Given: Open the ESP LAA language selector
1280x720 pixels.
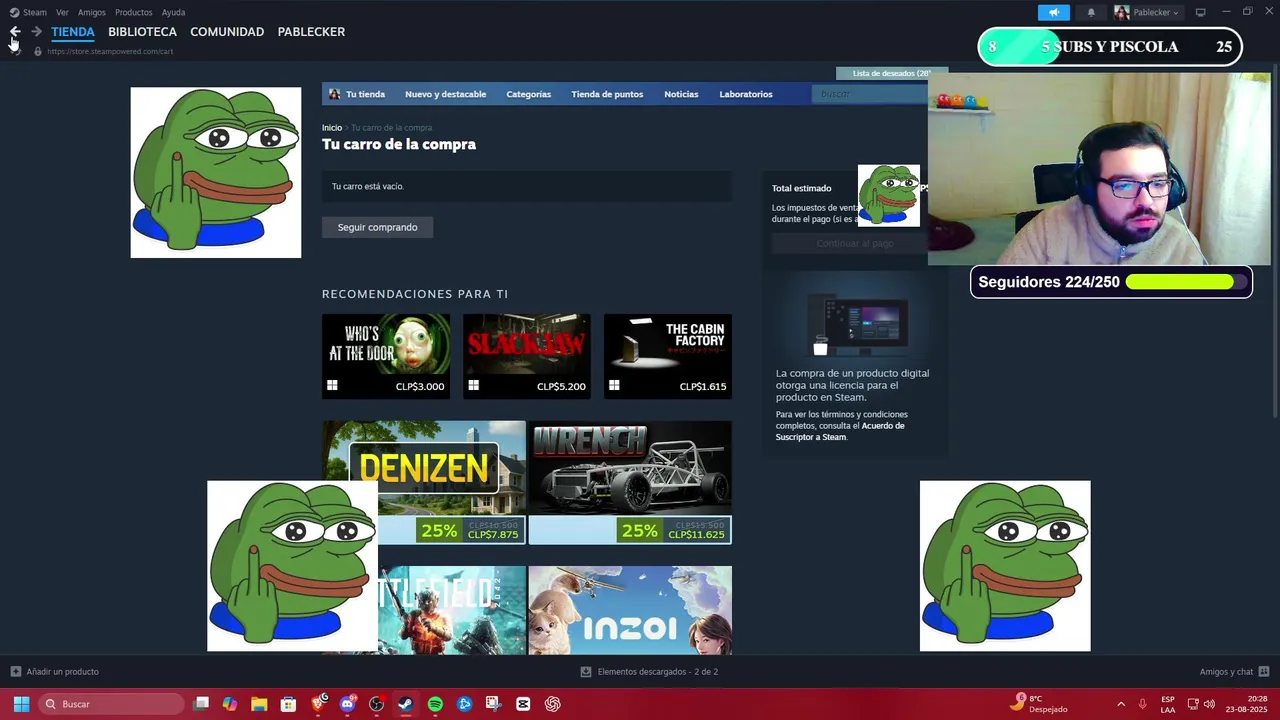Looking at the screenshot, I should click(x=1168, y=704).
